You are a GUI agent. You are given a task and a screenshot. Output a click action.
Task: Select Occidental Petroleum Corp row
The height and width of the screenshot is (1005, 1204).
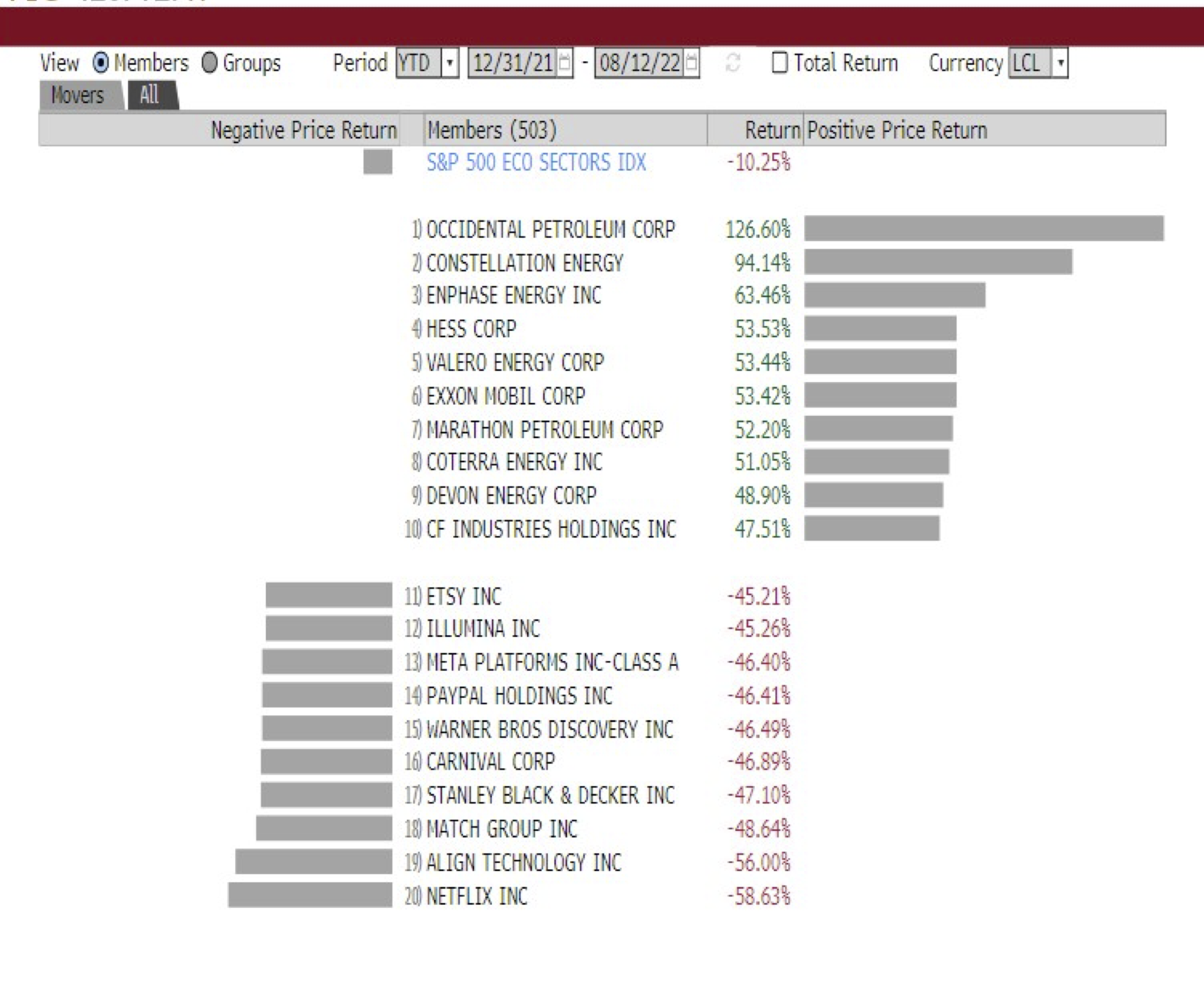tap(601, 229)
